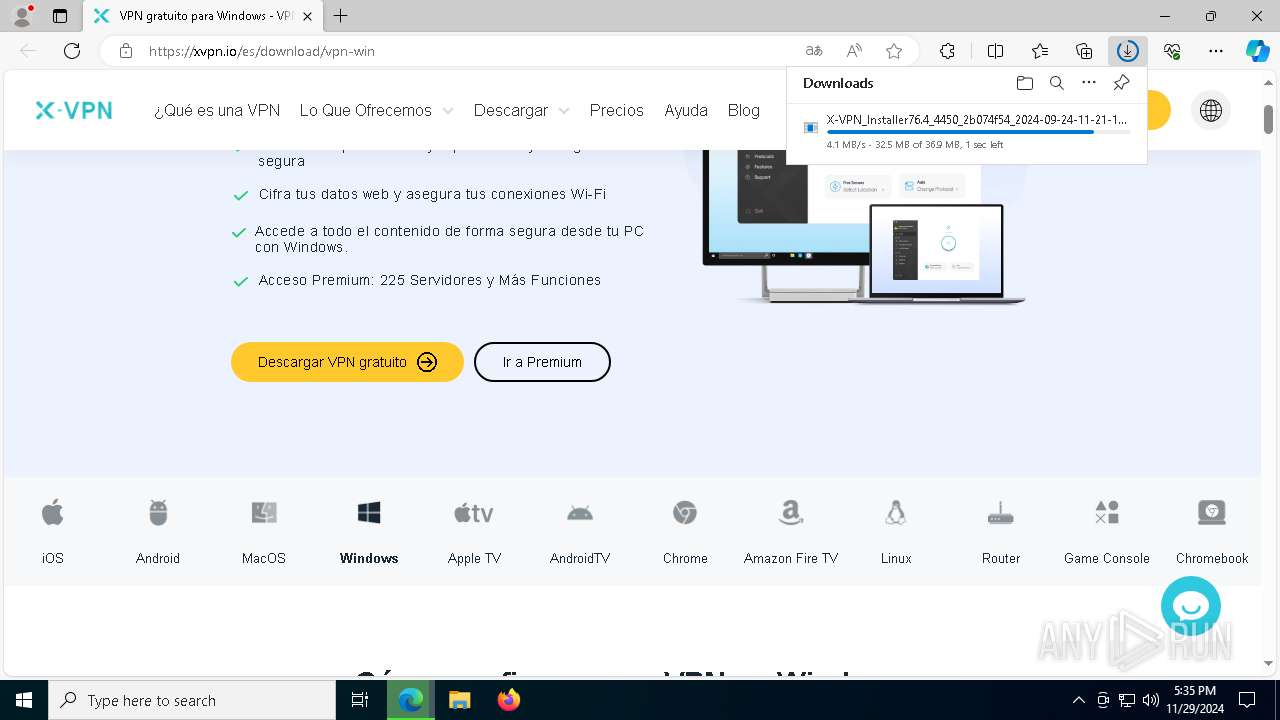Select the Android platform icon

(x=158, y=514)
